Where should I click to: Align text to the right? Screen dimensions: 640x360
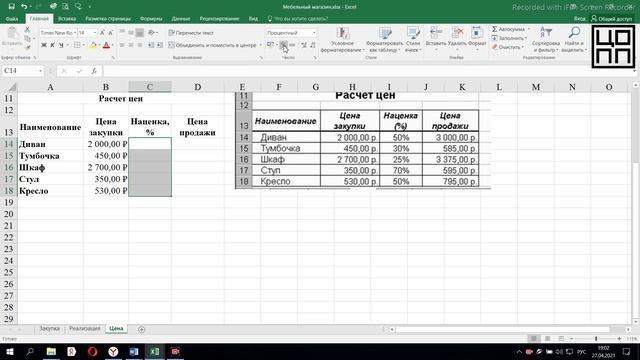click(140, 45)
